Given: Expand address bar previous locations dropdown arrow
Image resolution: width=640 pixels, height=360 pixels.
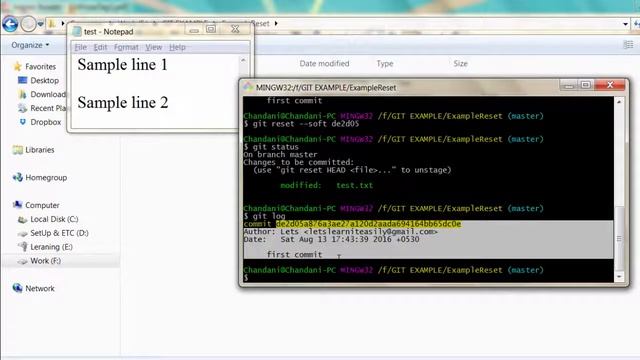Looking at the screenshot, I should point(625,24).
